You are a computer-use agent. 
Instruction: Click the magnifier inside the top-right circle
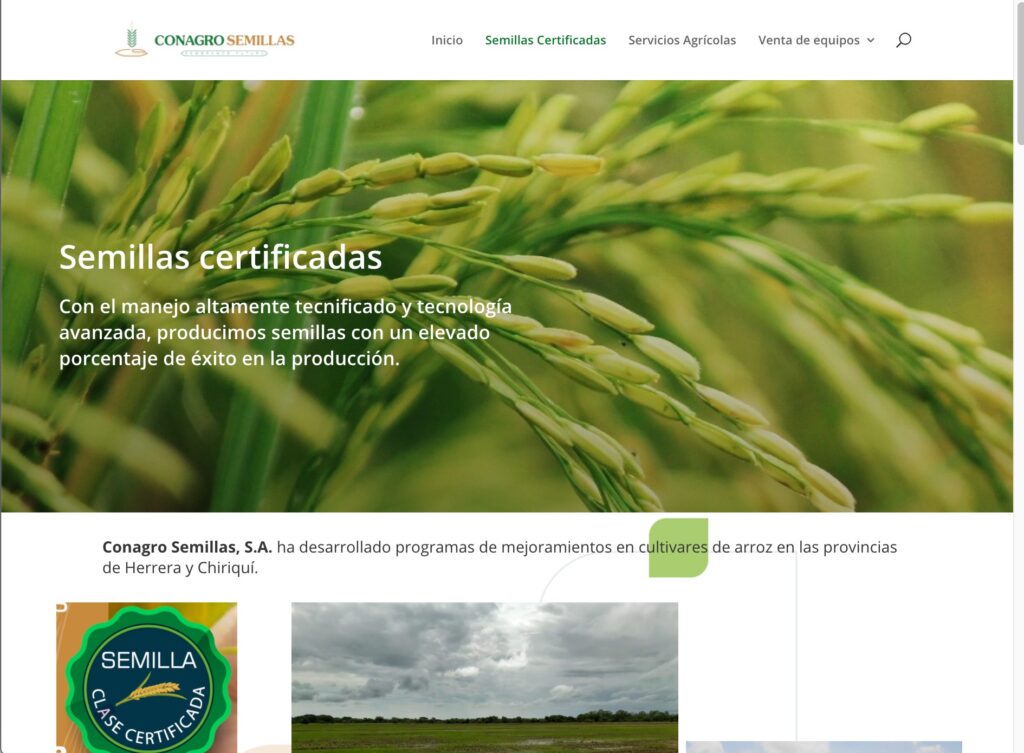903,40
